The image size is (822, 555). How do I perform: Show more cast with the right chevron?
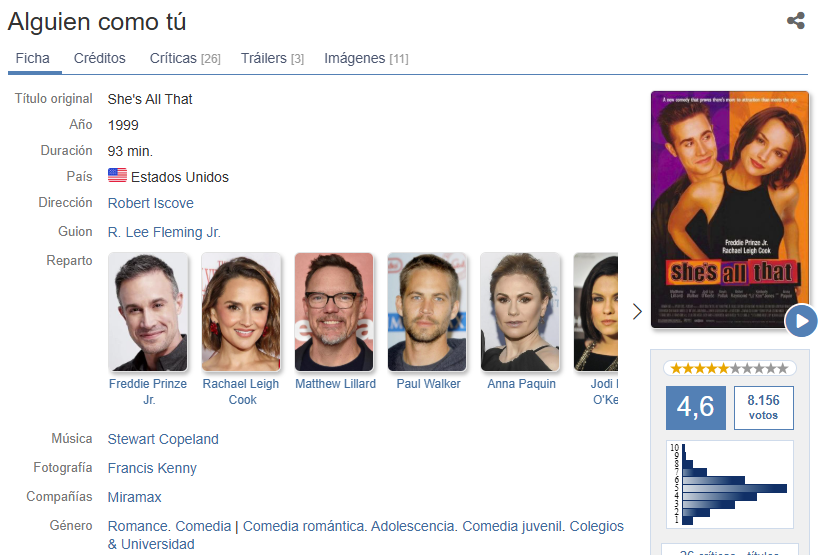coord(637,311)
